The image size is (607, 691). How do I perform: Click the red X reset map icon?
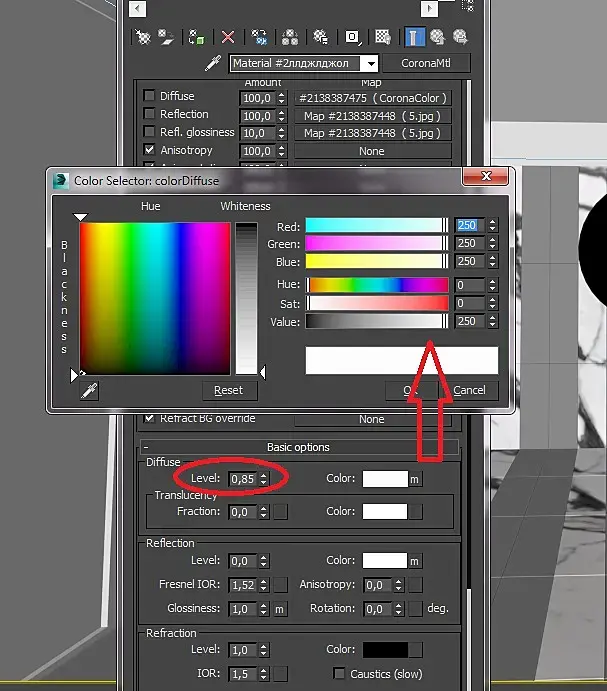(228, 37)
